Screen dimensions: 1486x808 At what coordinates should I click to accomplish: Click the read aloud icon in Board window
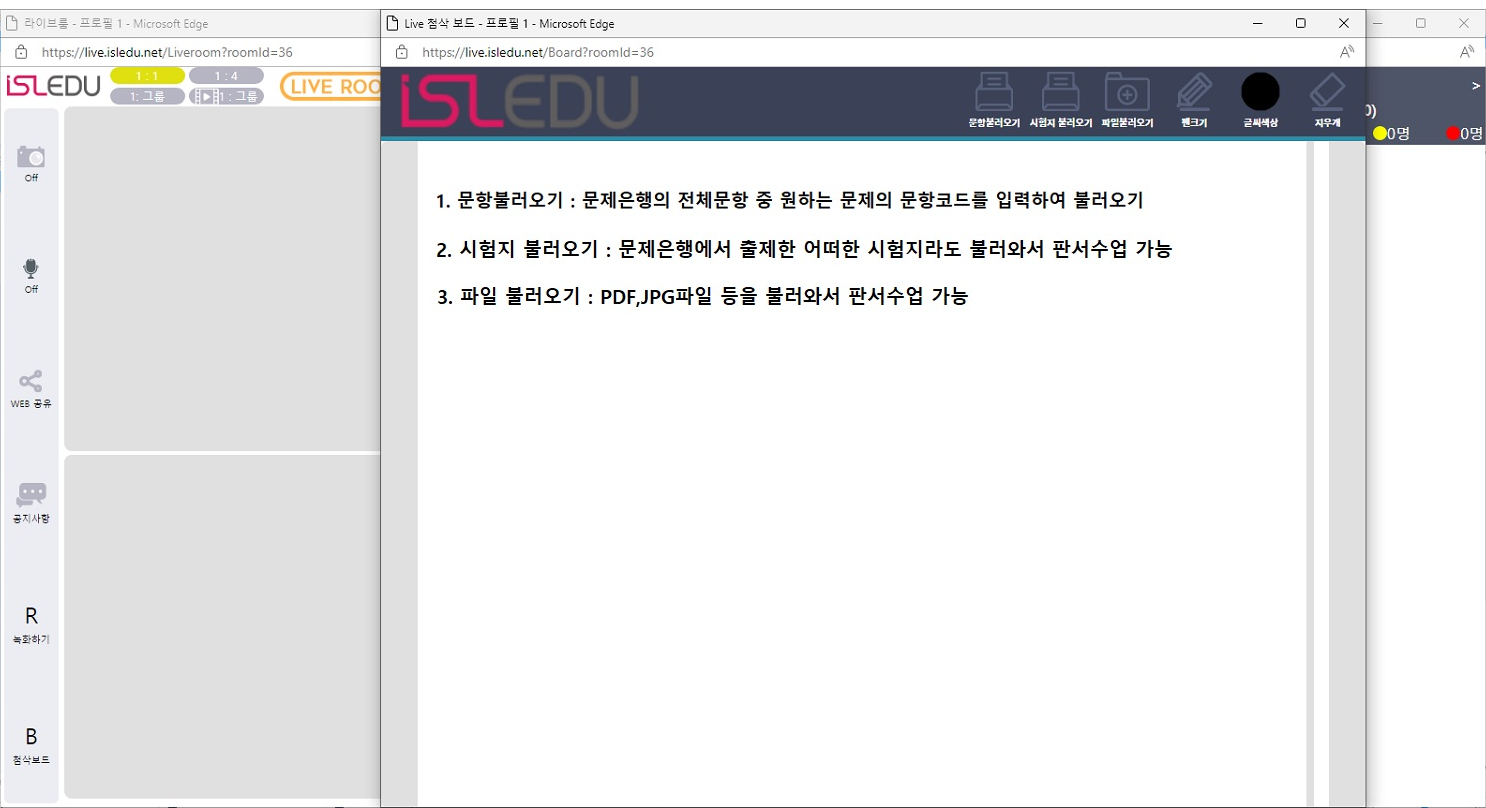point(1347,52)
